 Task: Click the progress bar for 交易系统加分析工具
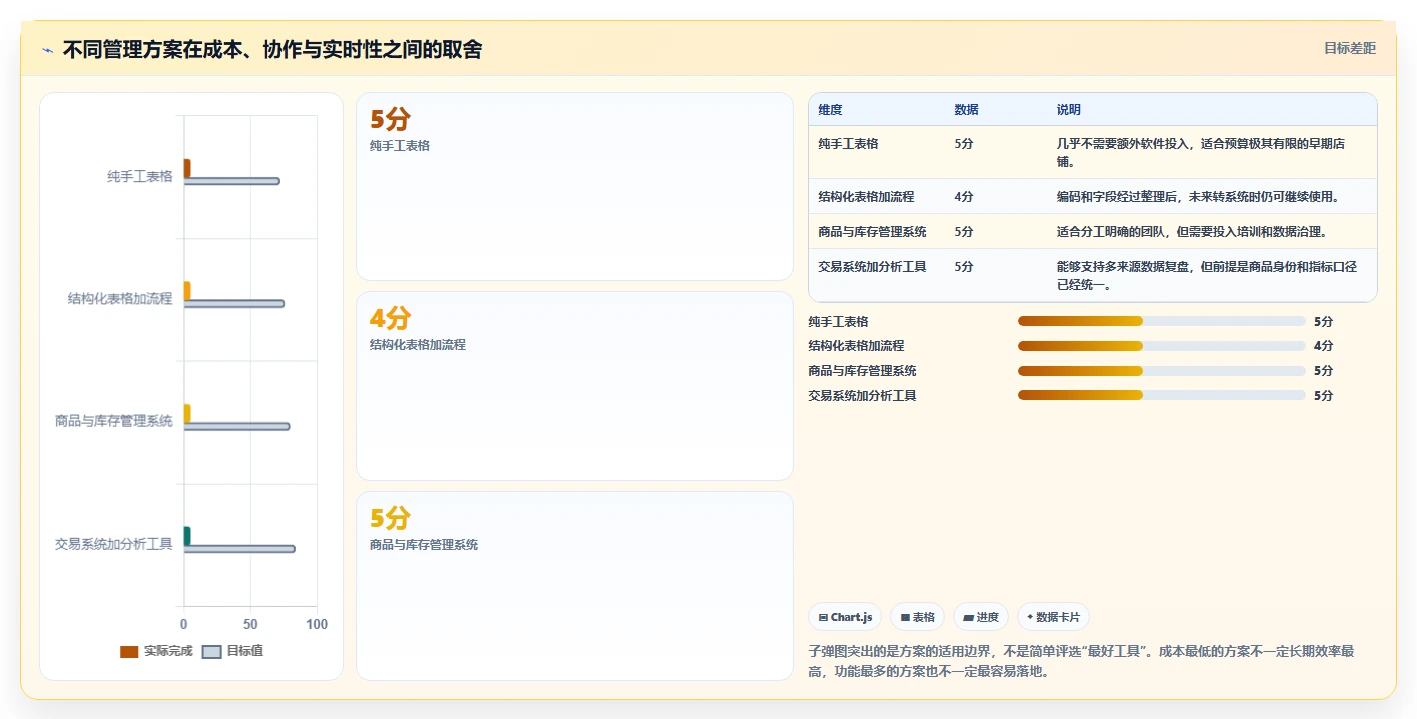point(1162,395)
